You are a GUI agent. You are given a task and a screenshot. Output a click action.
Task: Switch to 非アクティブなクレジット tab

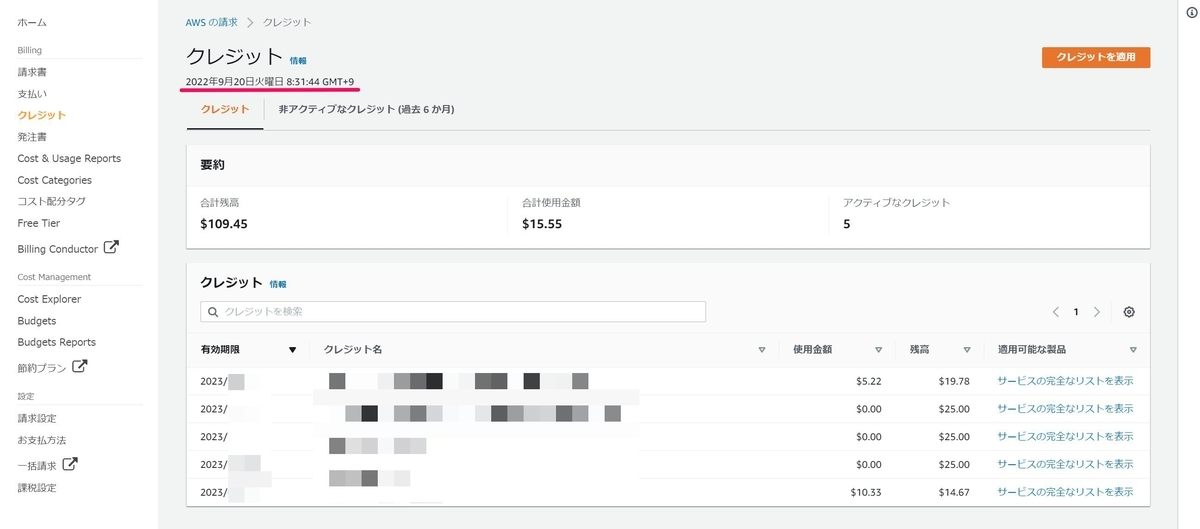pyautogui.click(x=366, y=109)
